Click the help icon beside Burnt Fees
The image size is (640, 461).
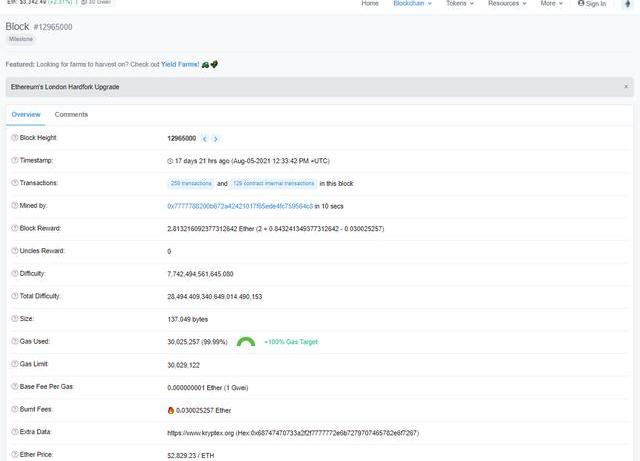pos(14,409)
